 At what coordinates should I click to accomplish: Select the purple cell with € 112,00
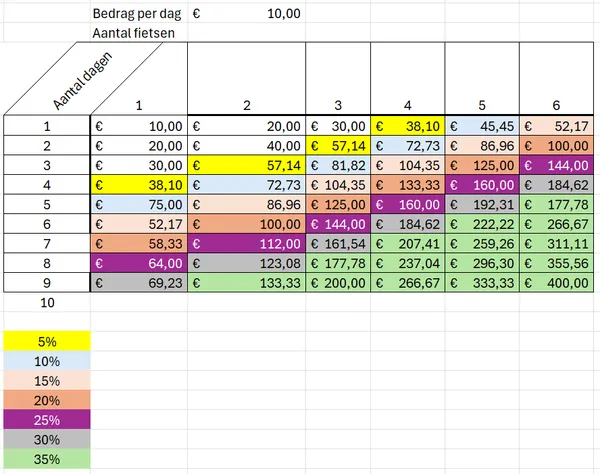click(247, 244)
